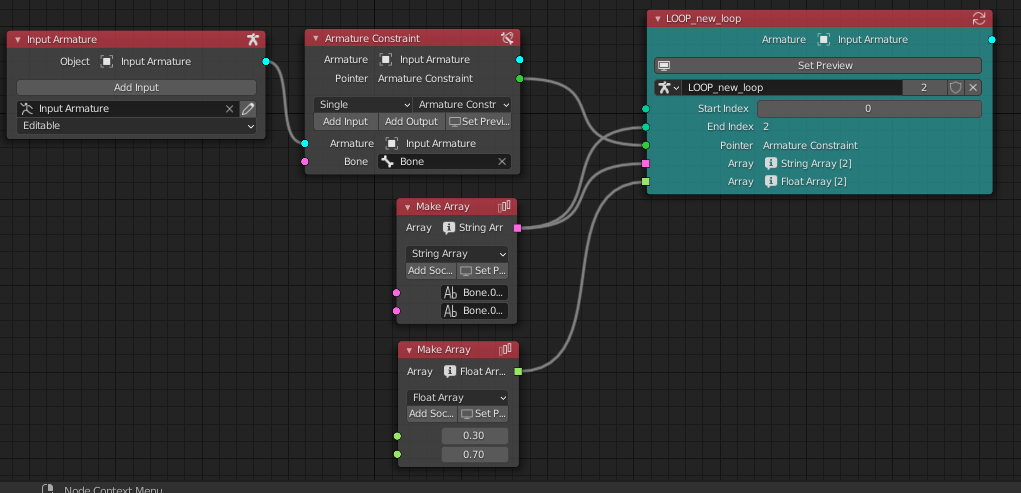This screenshot has height=493, width=1021.
Task: Click Set Preview in Armature Constraint node
Action: 479,121
